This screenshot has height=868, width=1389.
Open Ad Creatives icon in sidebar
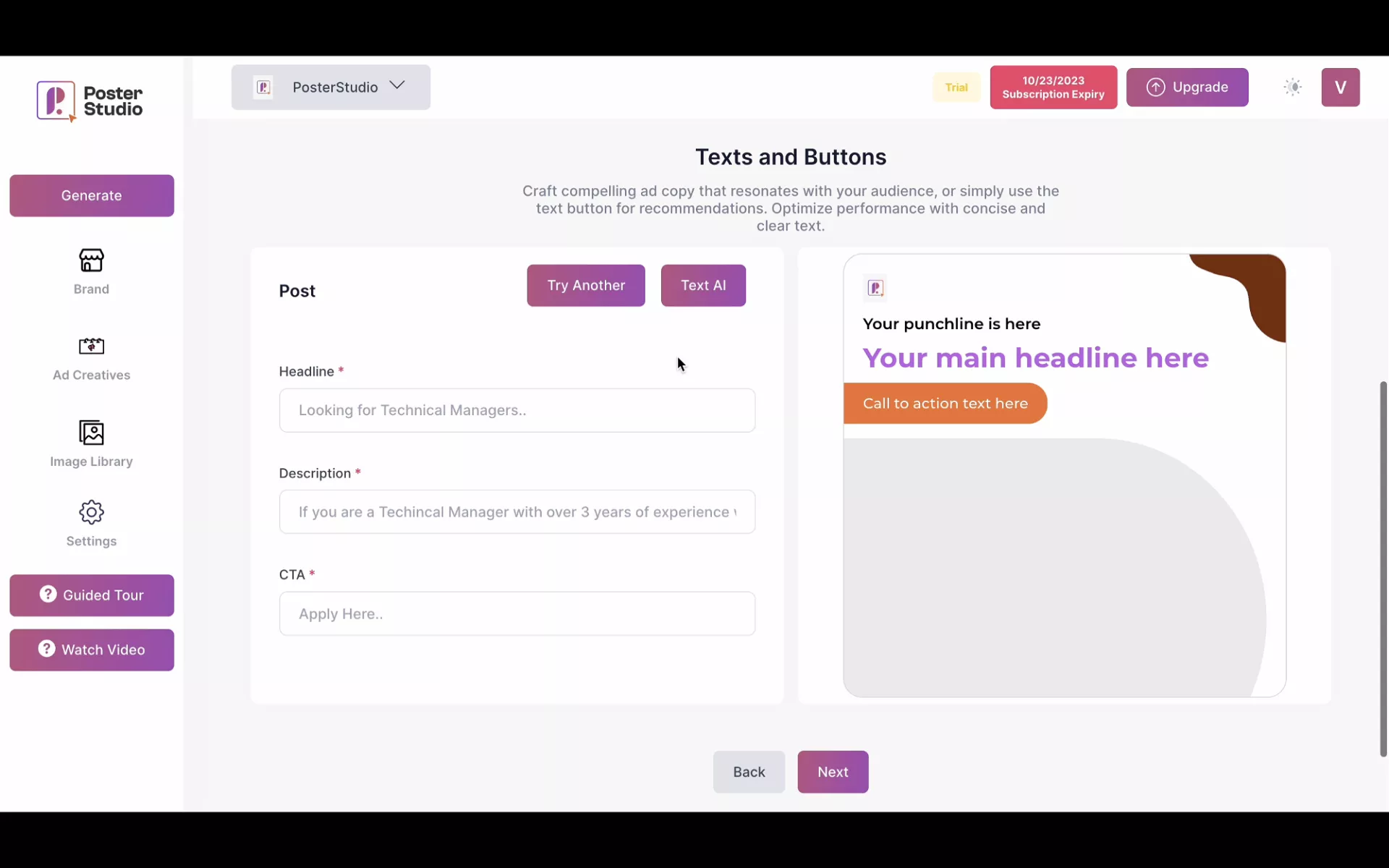click(x=91, y=346)
